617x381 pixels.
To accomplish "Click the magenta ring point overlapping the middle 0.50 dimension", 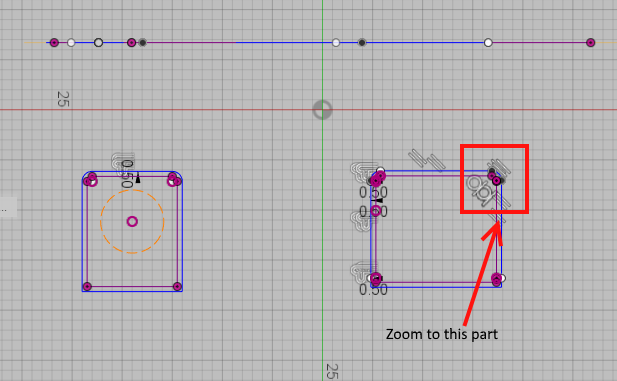I will click(376, 211).
